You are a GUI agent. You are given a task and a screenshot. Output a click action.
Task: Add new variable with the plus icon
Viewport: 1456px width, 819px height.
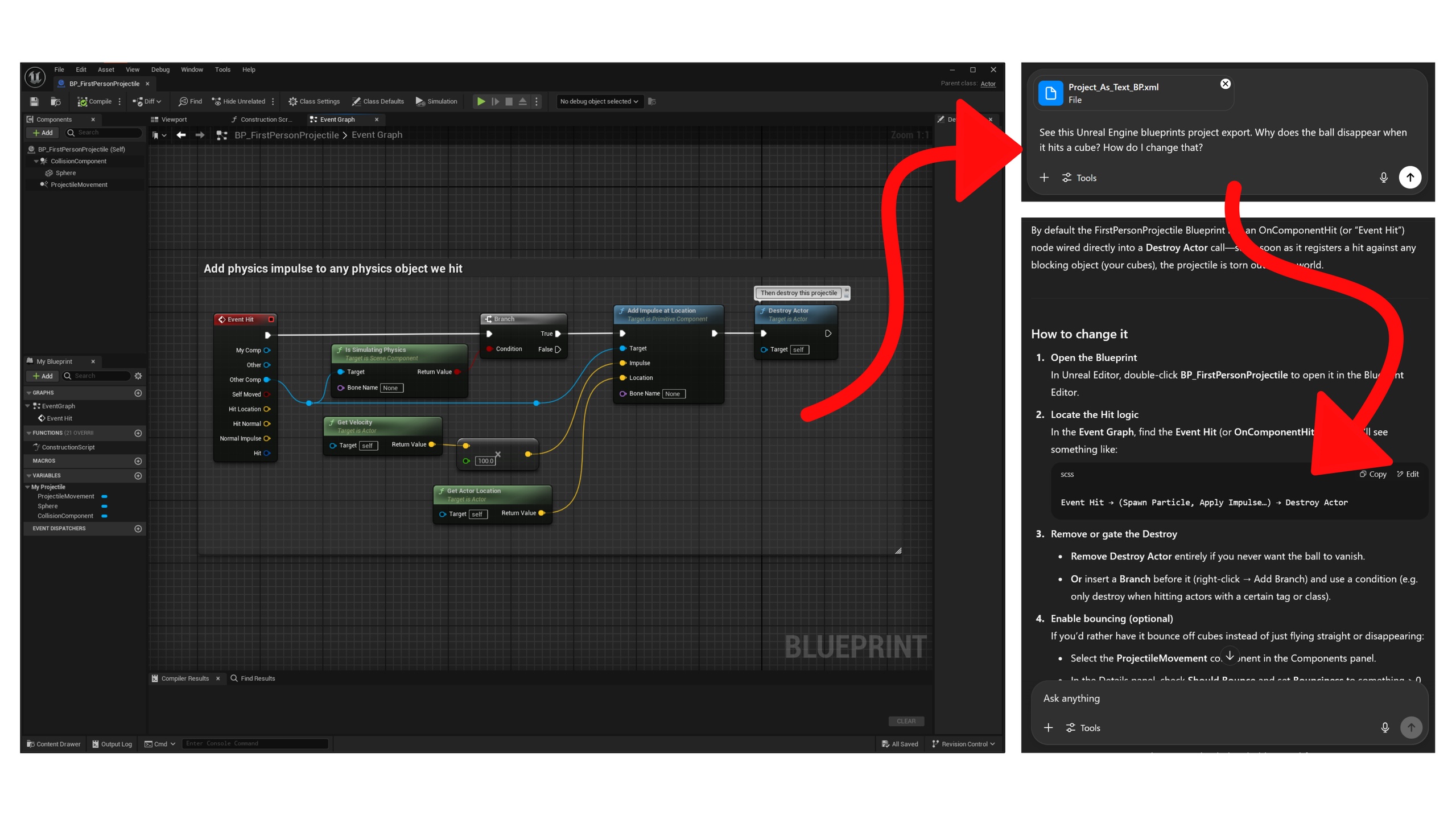(x=138, y=476)
